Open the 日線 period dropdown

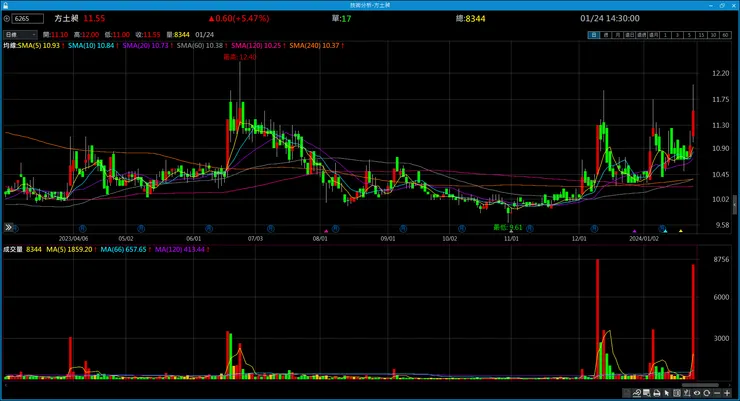point(20,34)
